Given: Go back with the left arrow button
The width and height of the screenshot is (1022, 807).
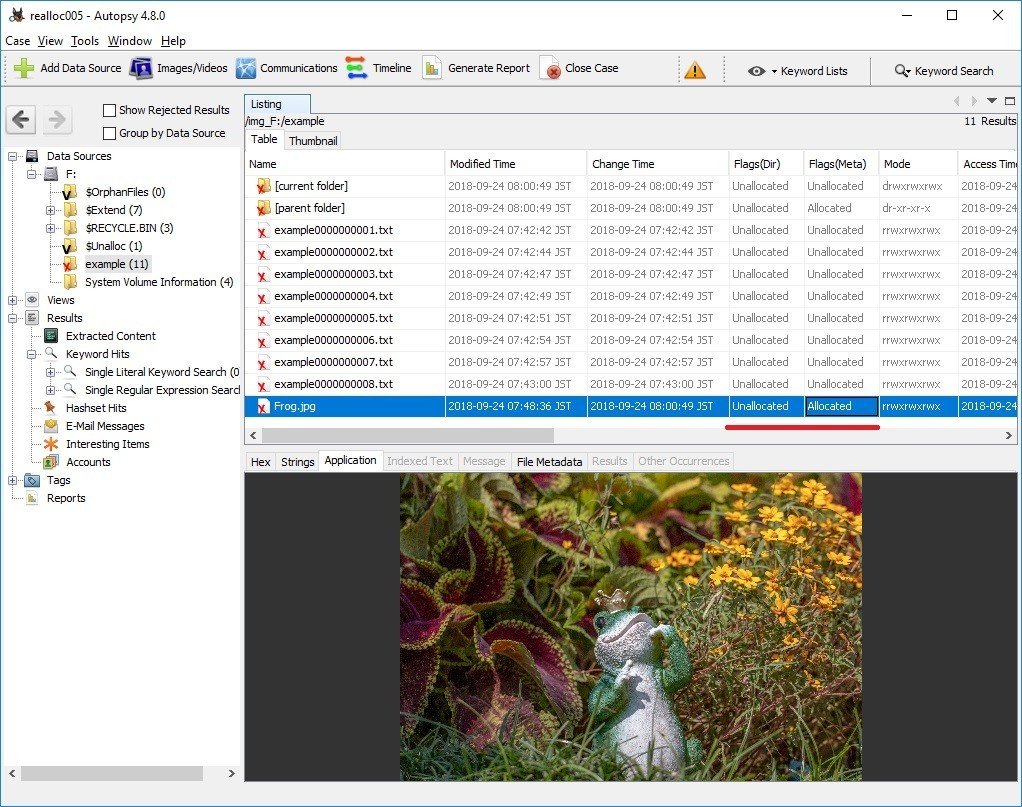Looking at the screenshot, I should point(22,119).
